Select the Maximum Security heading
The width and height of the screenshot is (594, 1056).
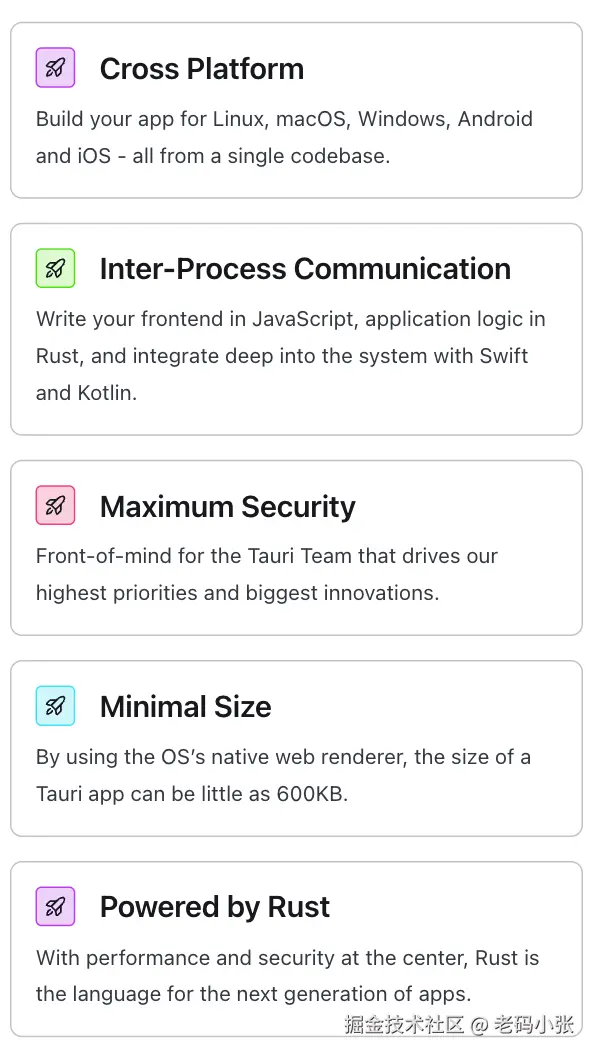pos(228,506)
